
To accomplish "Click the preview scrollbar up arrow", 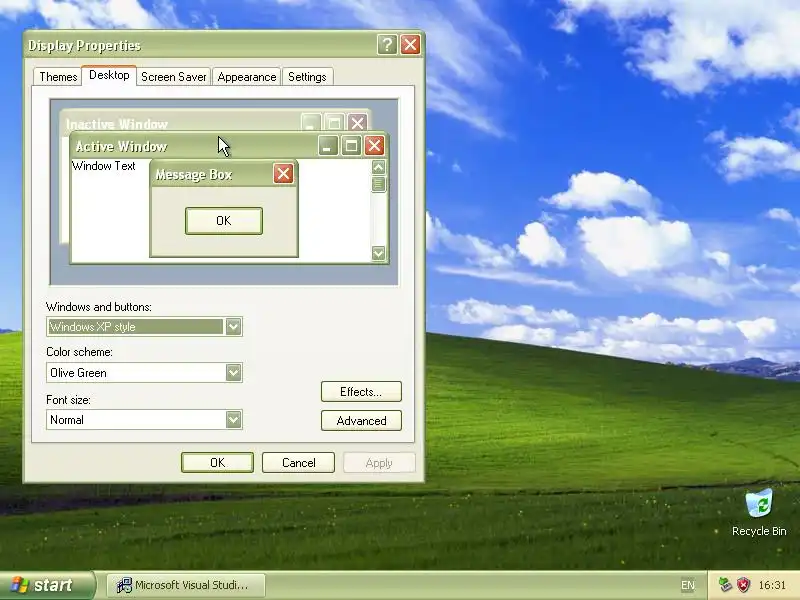I will tap(379, 167).
